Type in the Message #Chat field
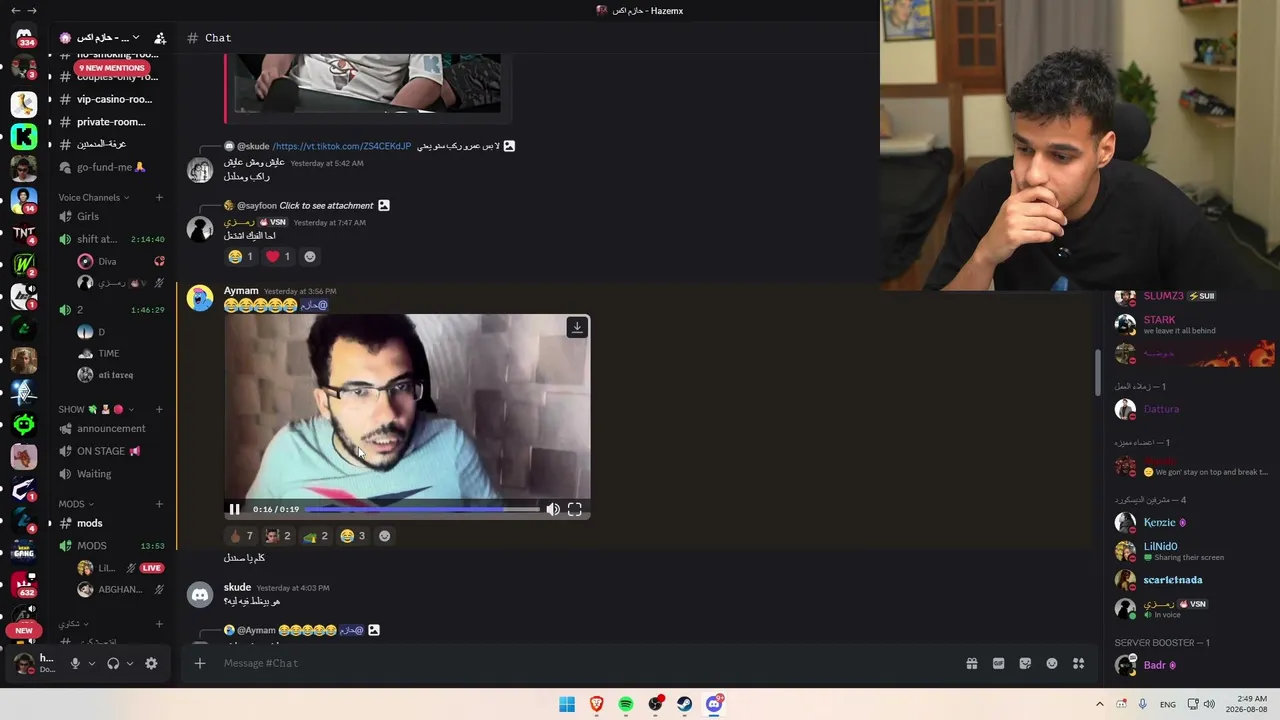 pos(588,663)
